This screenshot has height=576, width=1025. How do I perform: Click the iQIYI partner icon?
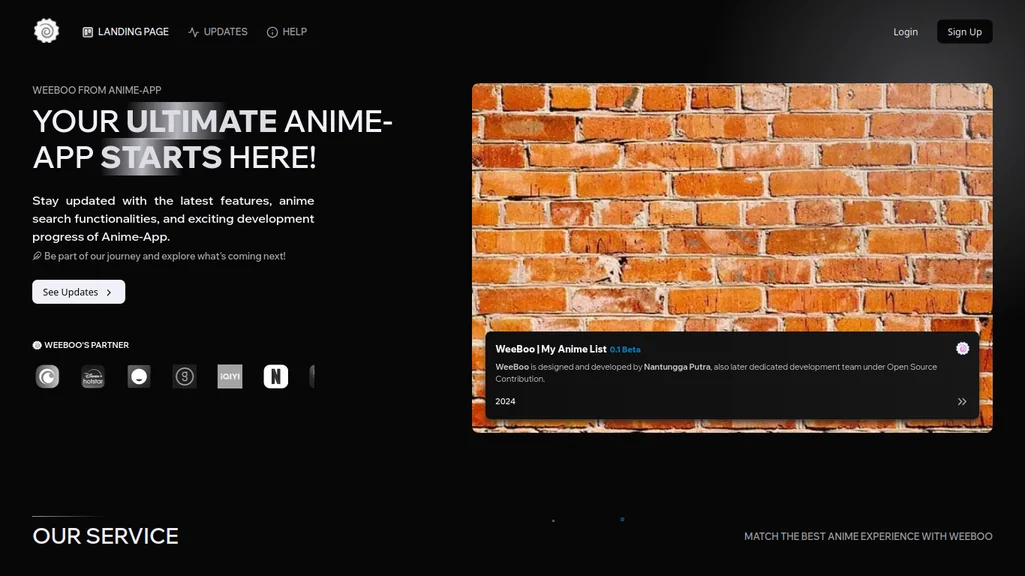(x=229, y=376)
